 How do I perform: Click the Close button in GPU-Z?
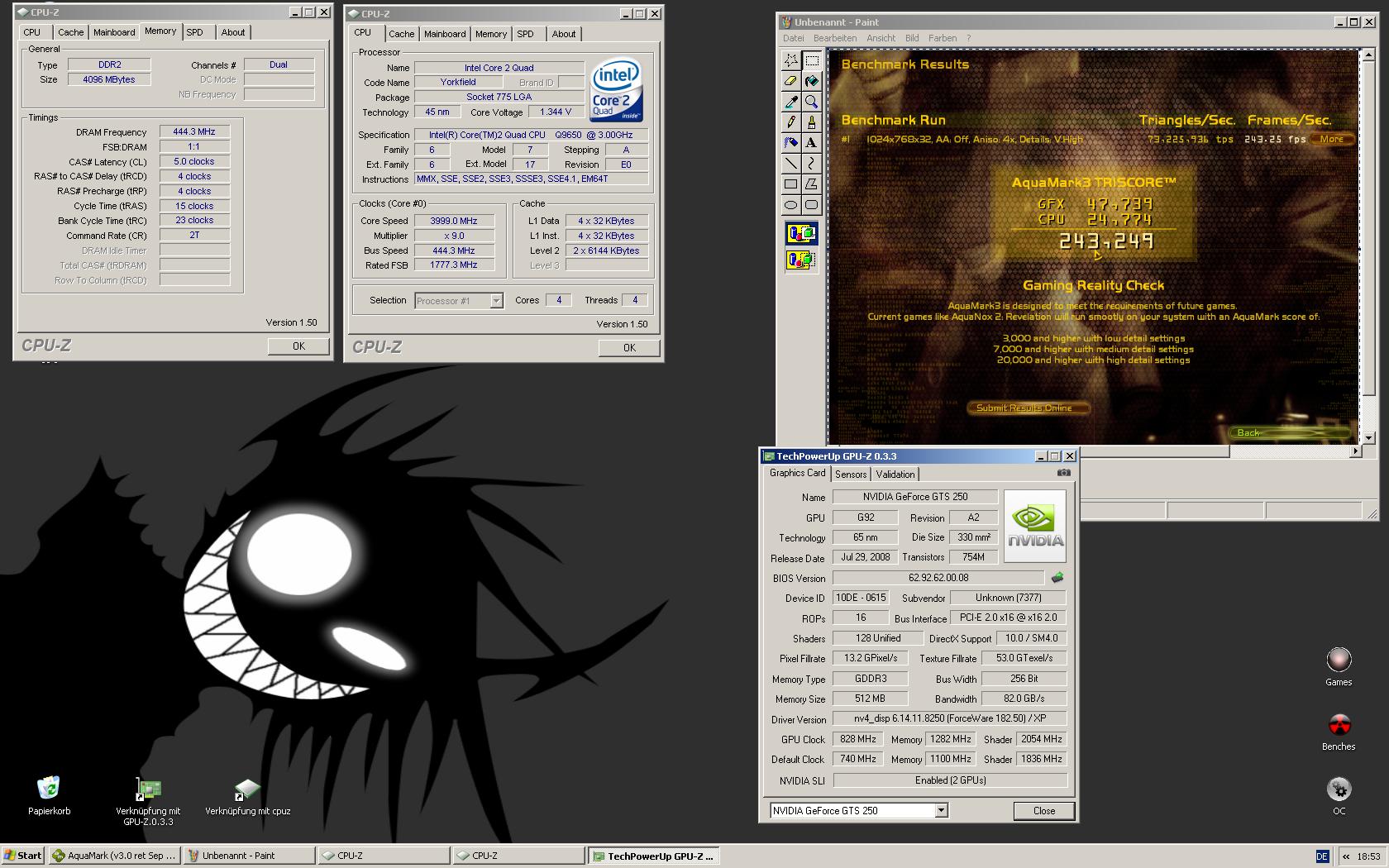click(x=1043, y=811)
